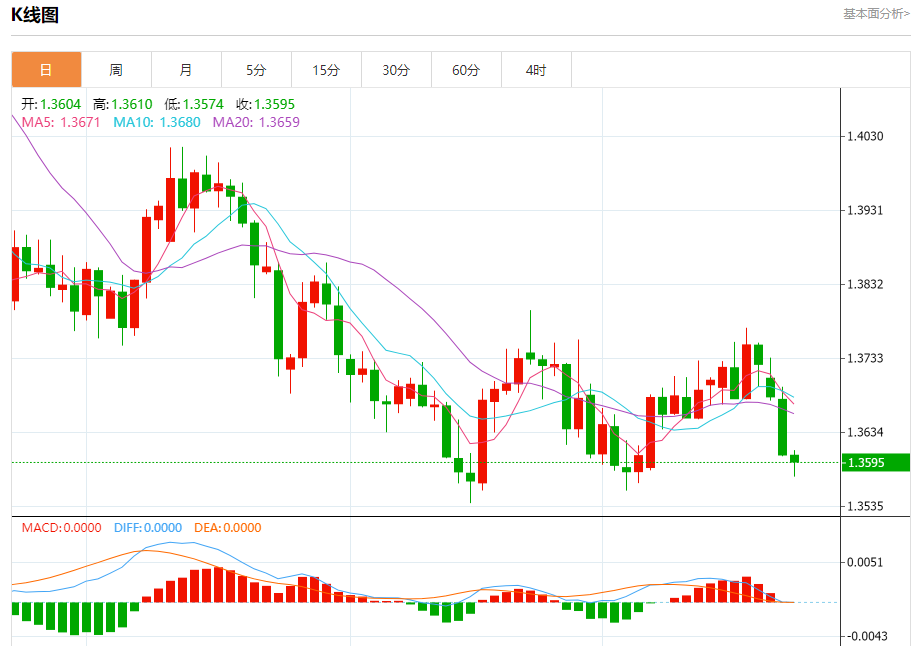Switch to the 月 monthly tab
915x646 pixels.
[x=186, y=70]
